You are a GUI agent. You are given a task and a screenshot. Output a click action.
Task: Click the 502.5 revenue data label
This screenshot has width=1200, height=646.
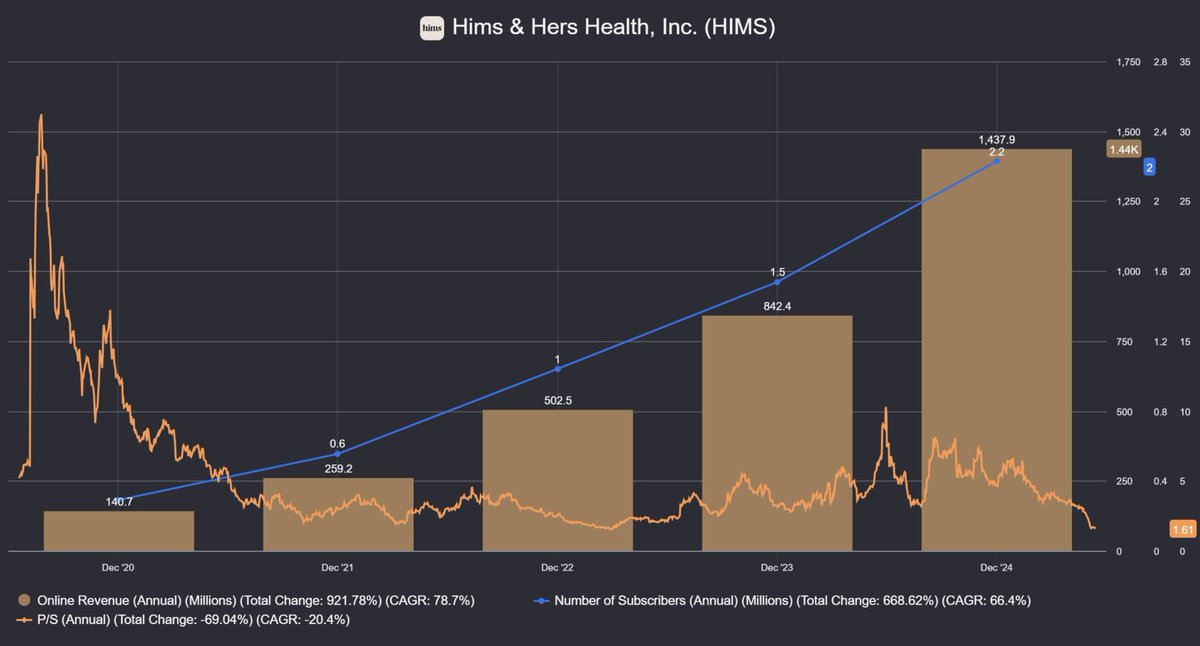point(558,401)
